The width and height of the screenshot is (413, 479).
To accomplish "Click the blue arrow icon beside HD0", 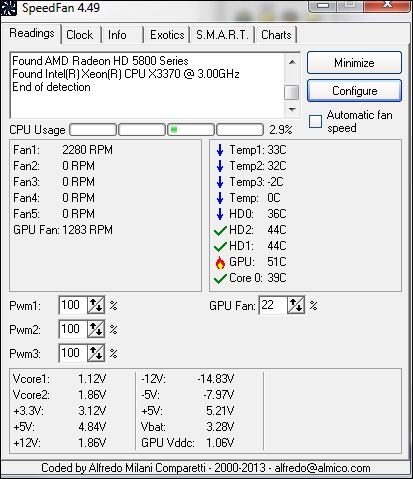I will point(220,214).
